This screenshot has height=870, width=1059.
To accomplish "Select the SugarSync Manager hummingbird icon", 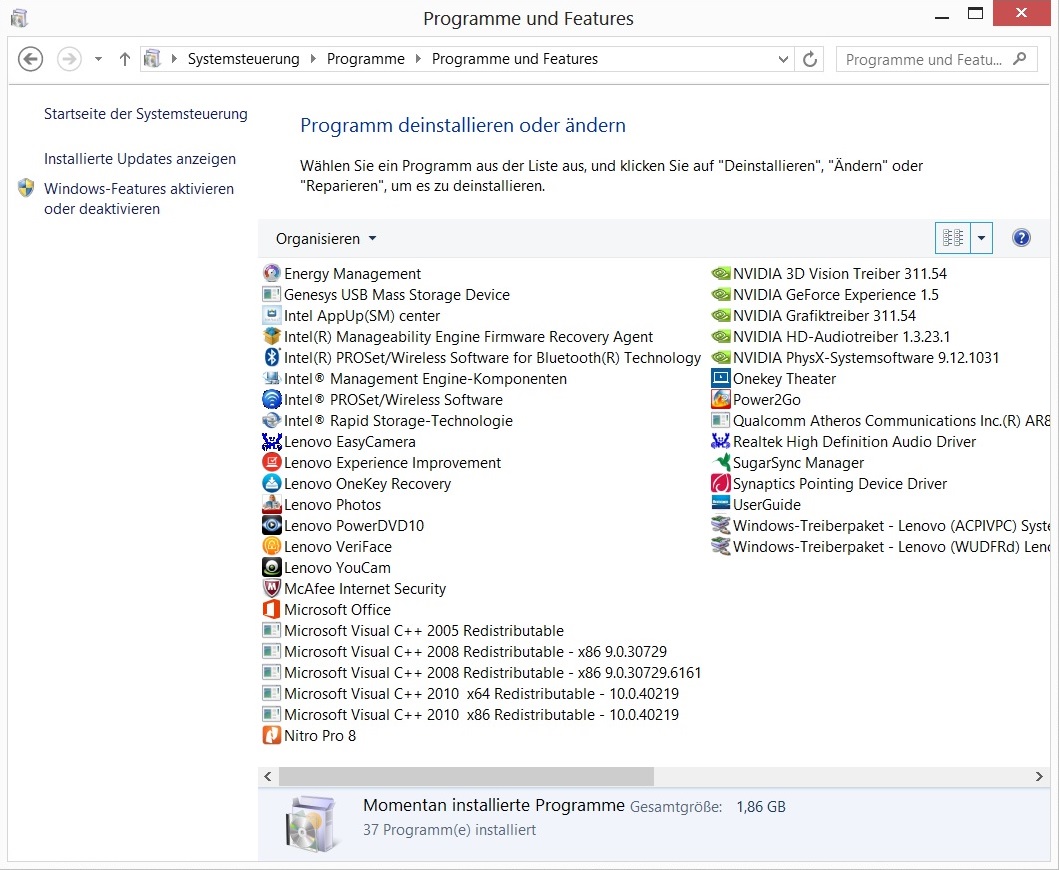I will pyautogui.click(x=721, y=462).
